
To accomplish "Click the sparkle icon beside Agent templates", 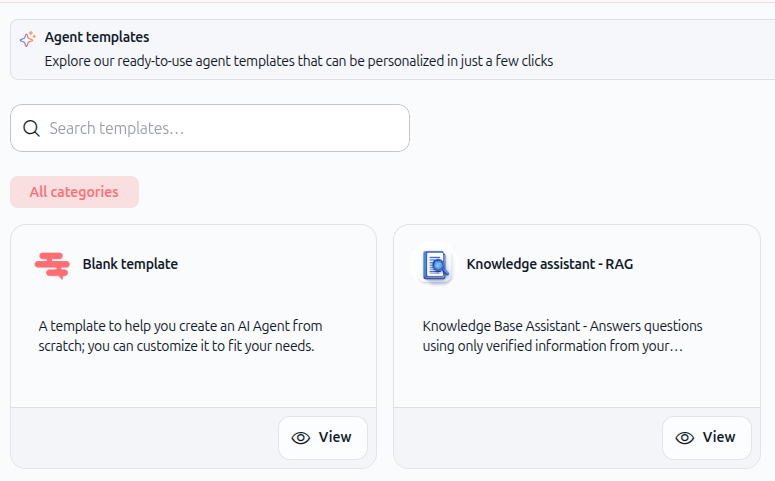I will (28, 39).
